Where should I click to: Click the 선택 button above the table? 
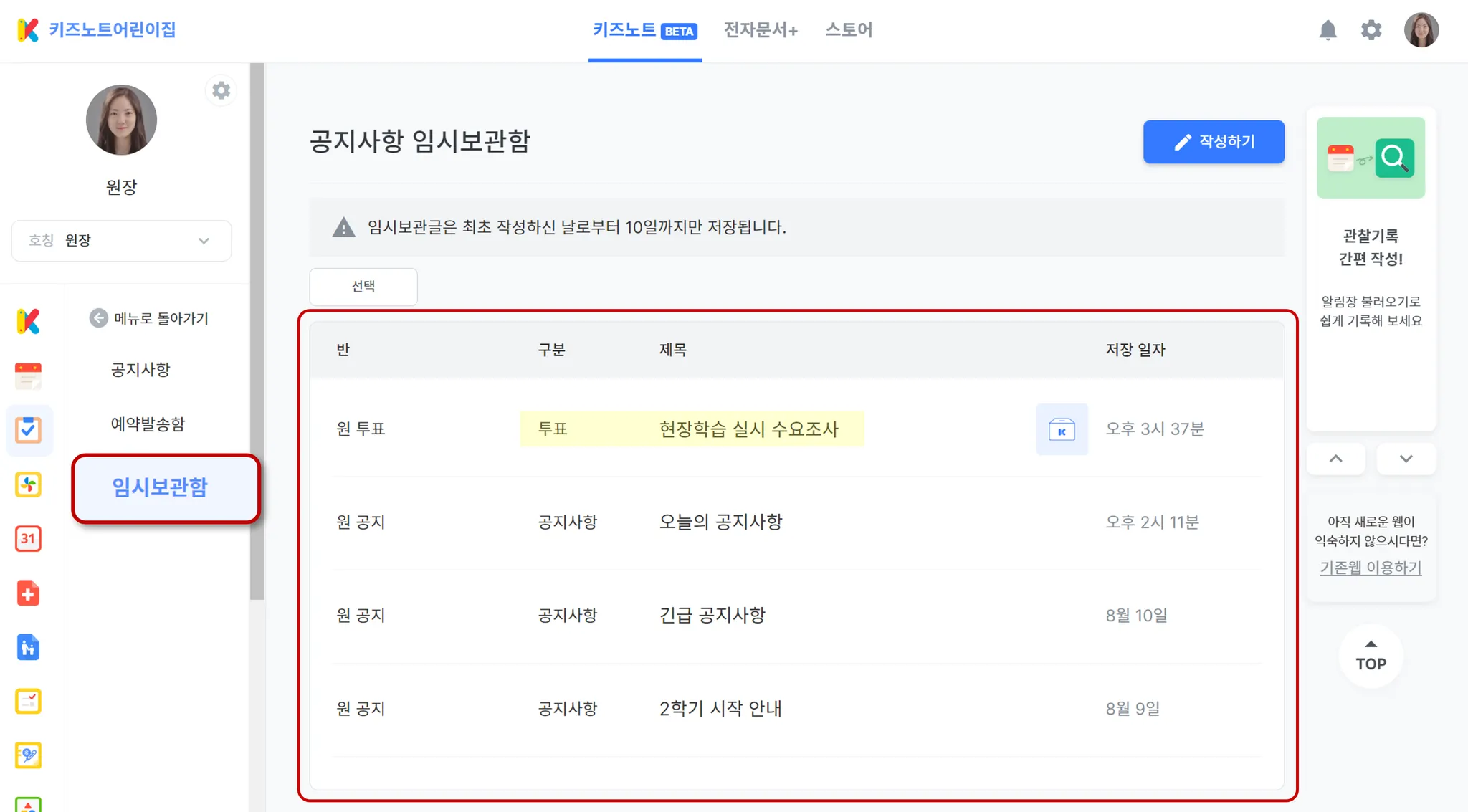[x=363, y=286]
